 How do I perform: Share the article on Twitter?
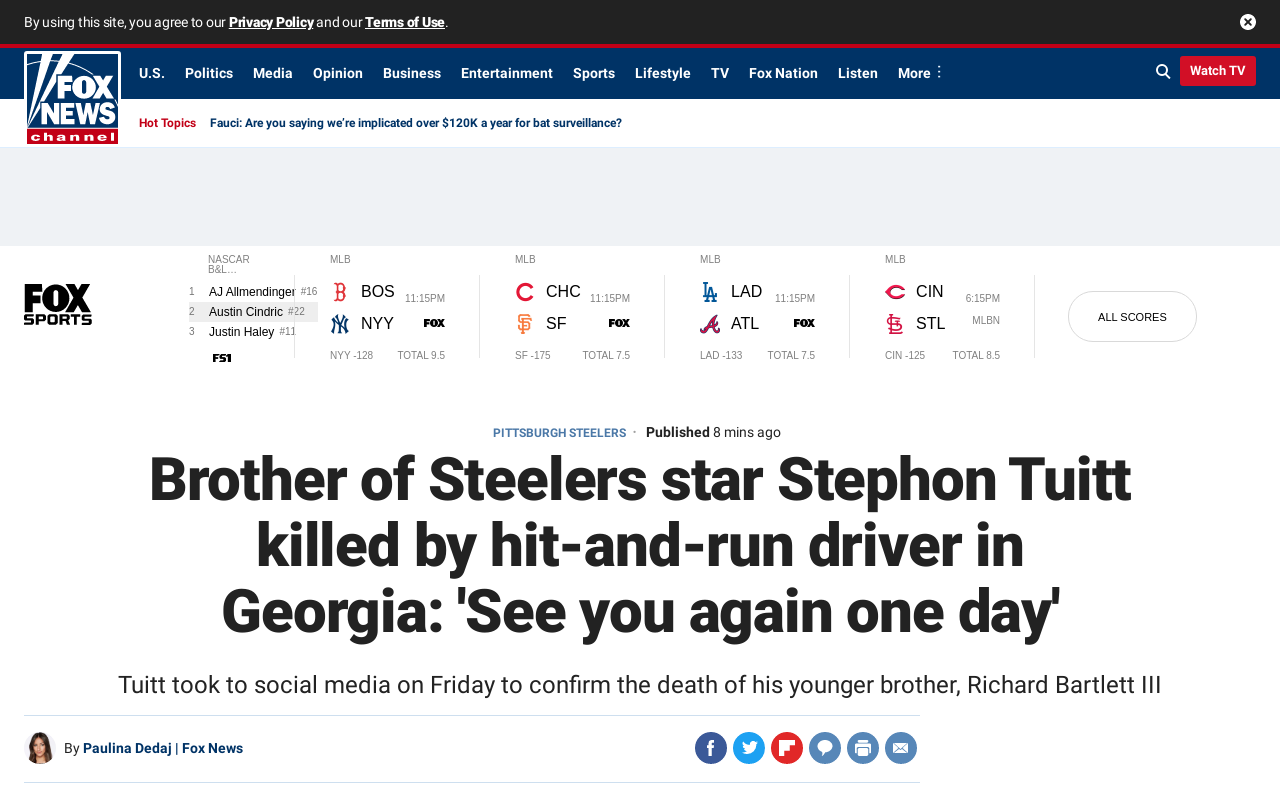click(x=749, y=748)
